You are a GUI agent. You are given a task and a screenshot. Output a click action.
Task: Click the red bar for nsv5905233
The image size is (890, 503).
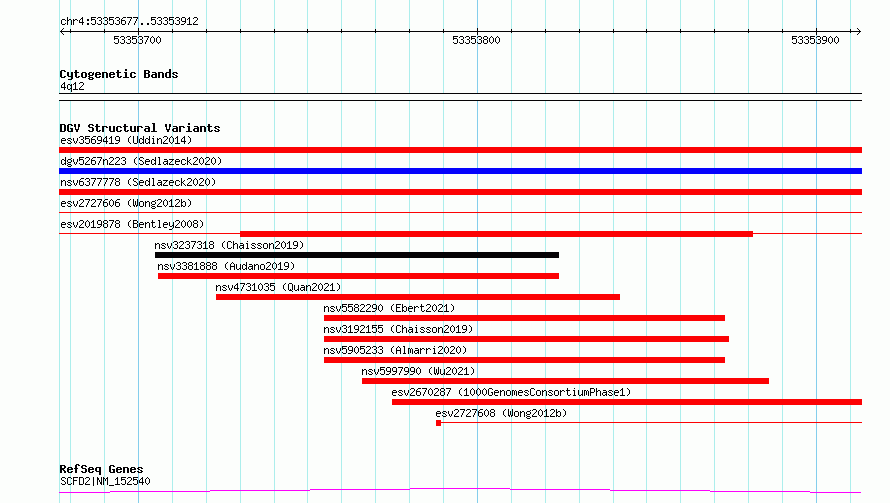click(524, 360)
